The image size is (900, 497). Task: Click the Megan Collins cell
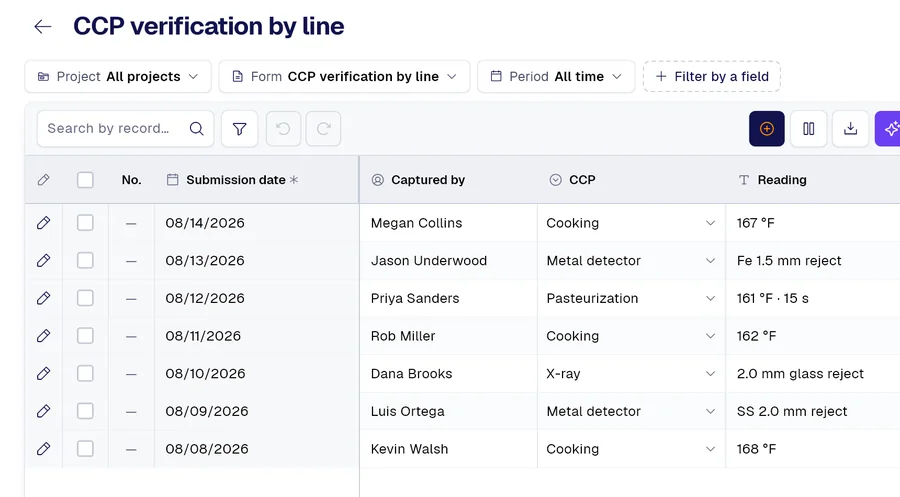[448, 223]
